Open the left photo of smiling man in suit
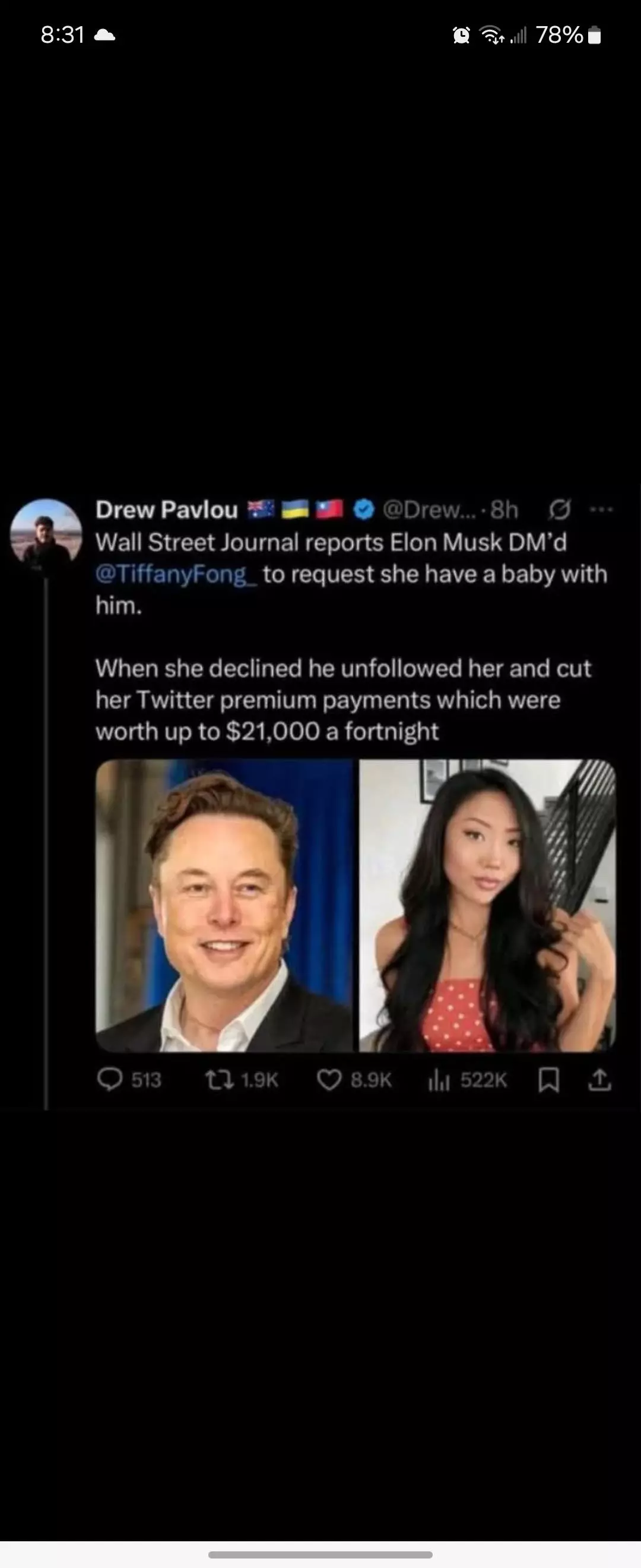This screenshot has width=641, height=1568. point(224,905)
